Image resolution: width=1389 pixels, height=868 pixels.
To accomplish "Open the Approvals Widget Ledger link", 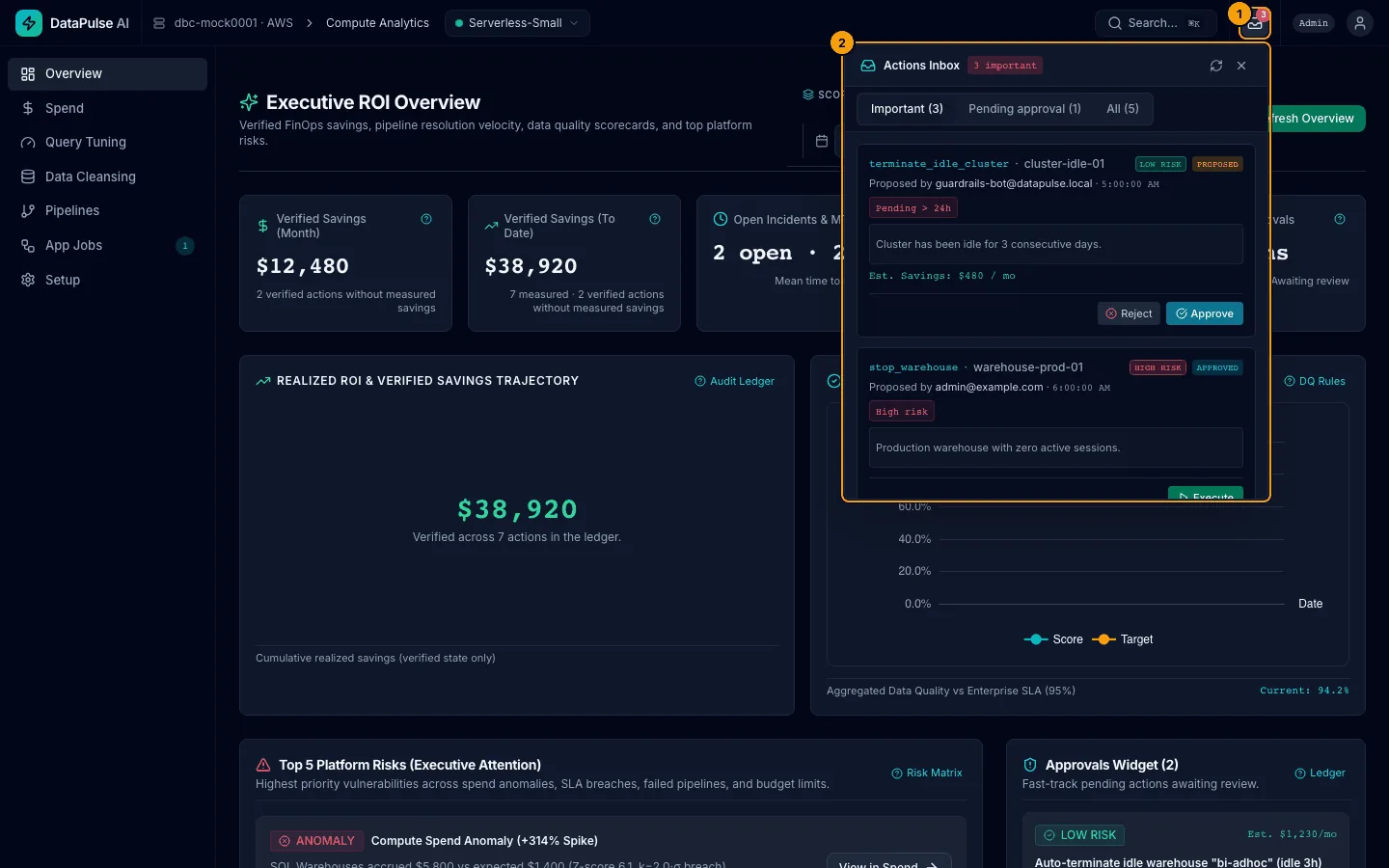I will pos(1320,773).
